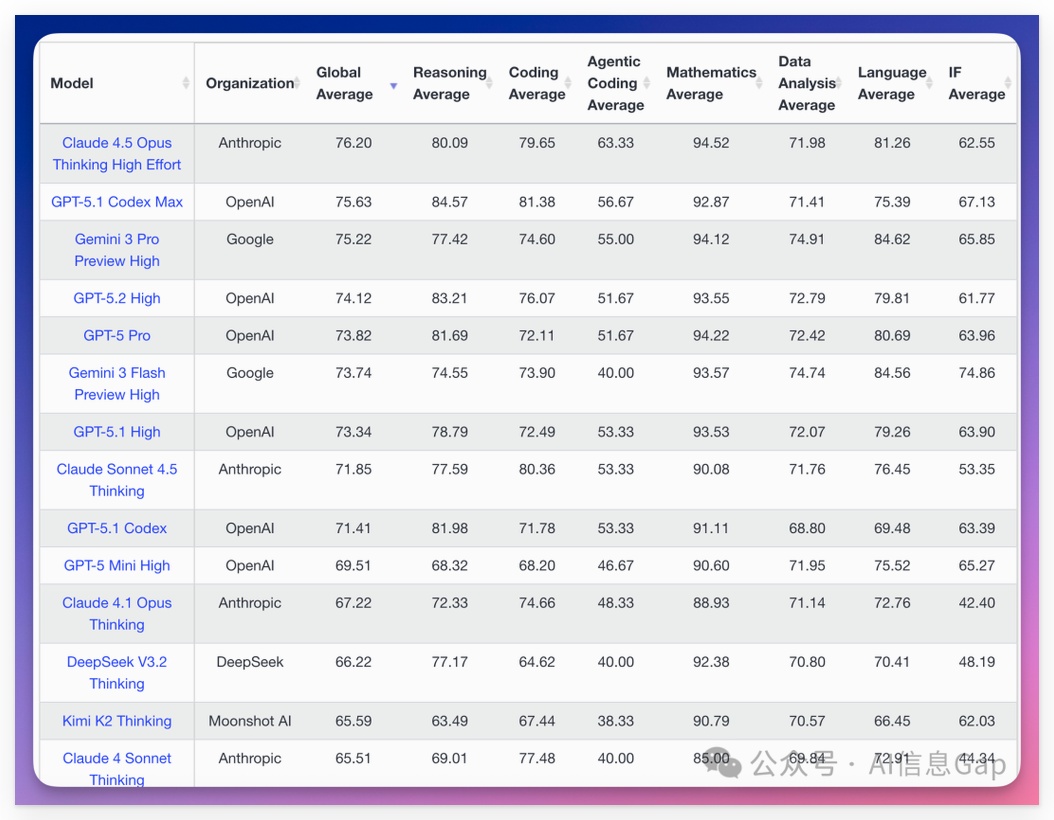Select IF average value 74.86

[x=977, y=373]
